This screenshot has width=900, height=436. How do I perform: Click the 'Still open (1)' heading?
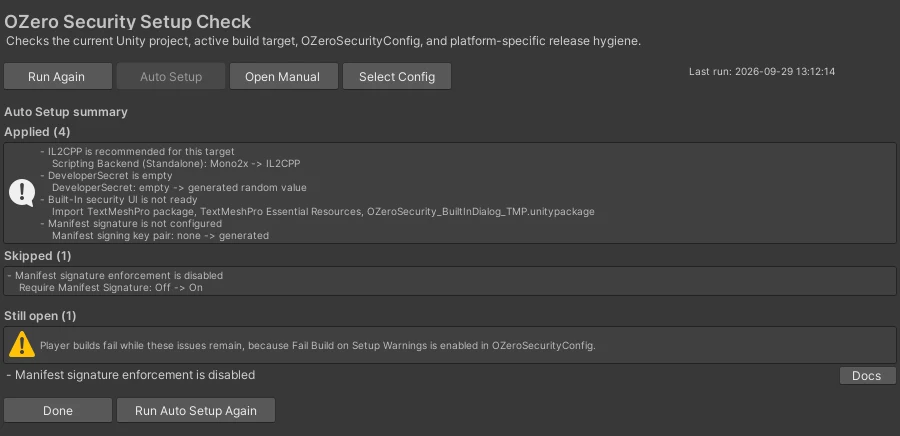(x=40, y=316)
